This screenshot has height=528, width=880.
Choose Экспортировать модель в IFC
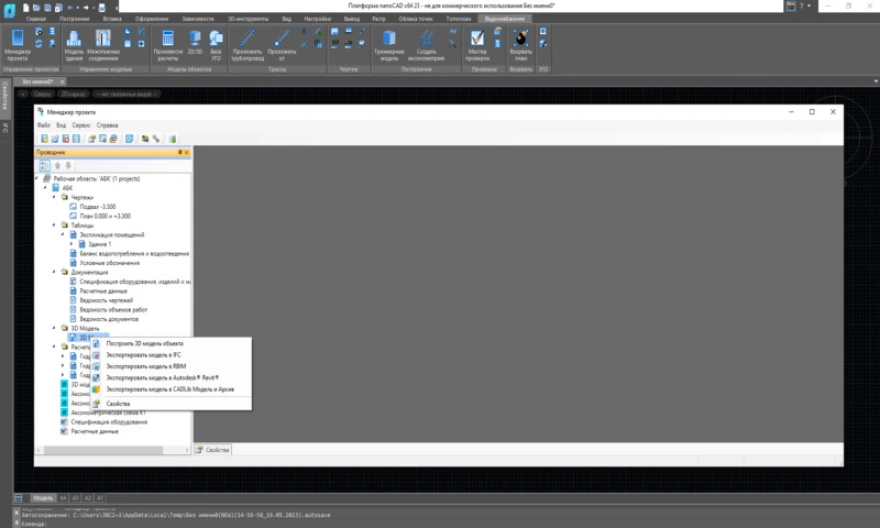143,354
